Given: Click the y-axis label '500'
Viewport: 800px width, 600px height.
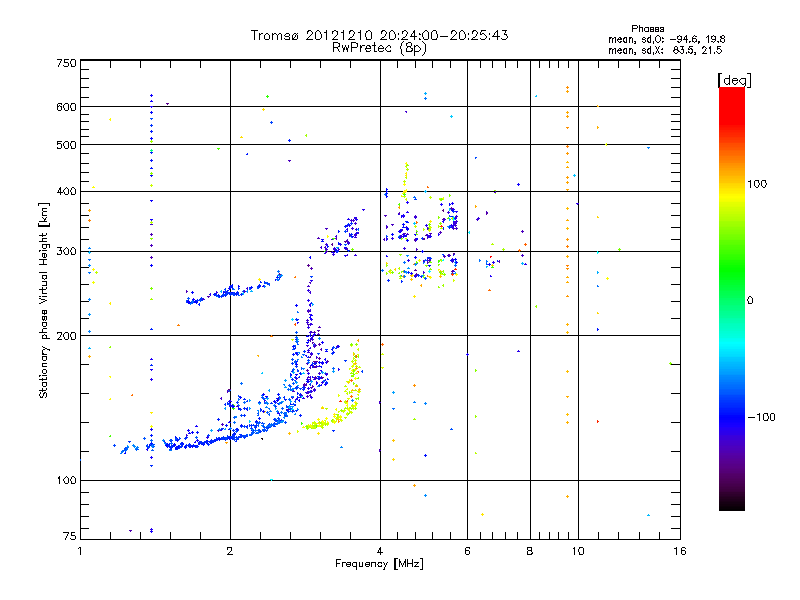Looking at the screenshot, I should (67, 145).
